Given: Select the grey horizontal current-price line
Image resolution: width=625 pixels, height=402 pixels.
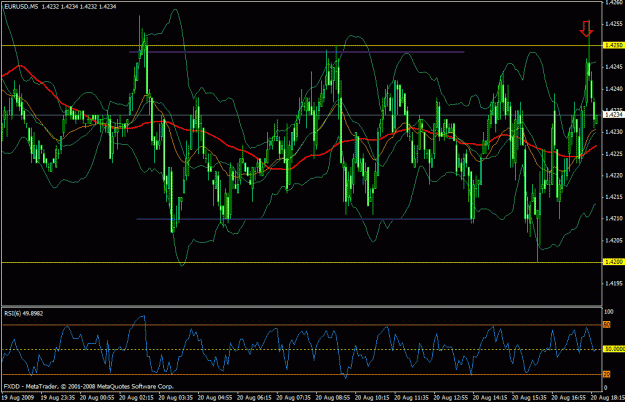Looking at the screenshot, I should 302,115.
